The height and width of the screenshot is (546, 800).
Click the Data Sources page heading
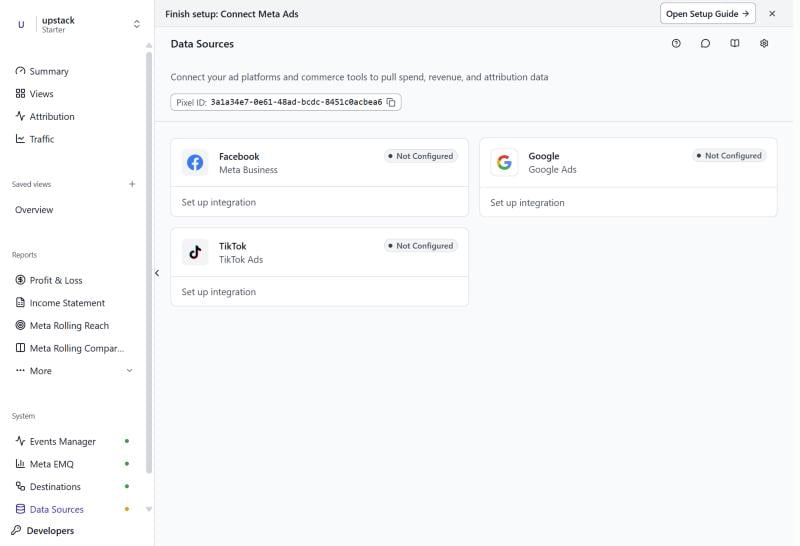pos(202,44)
